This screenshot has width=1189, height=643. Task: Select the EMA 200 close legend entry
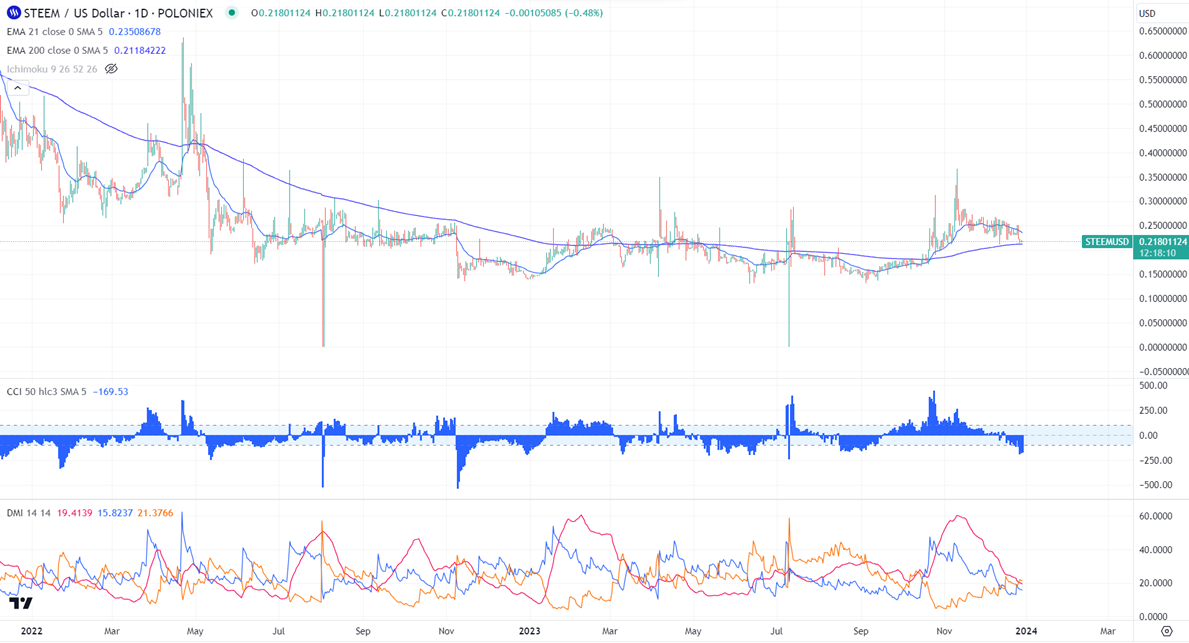[58, 50]
